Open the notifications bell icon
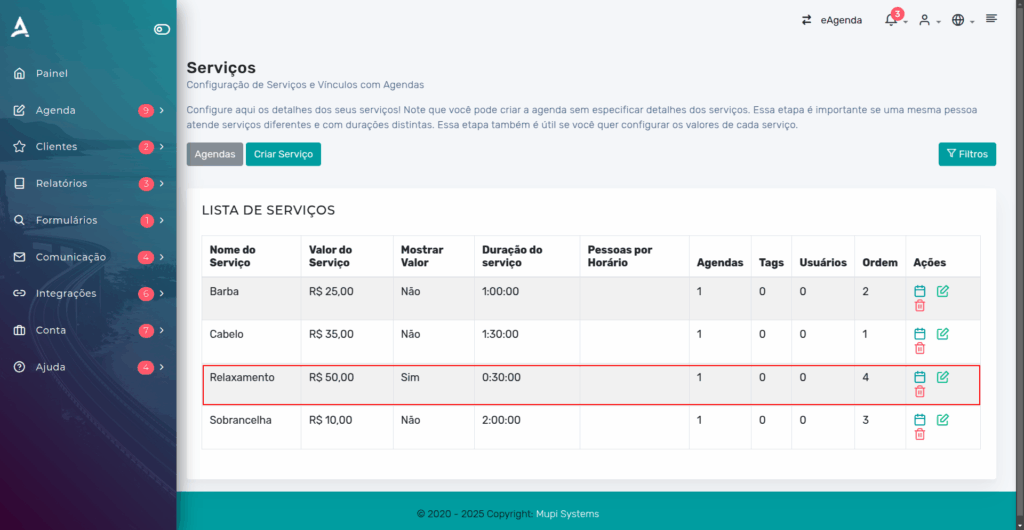This screenshot has width=1024, height=530. 891,20
